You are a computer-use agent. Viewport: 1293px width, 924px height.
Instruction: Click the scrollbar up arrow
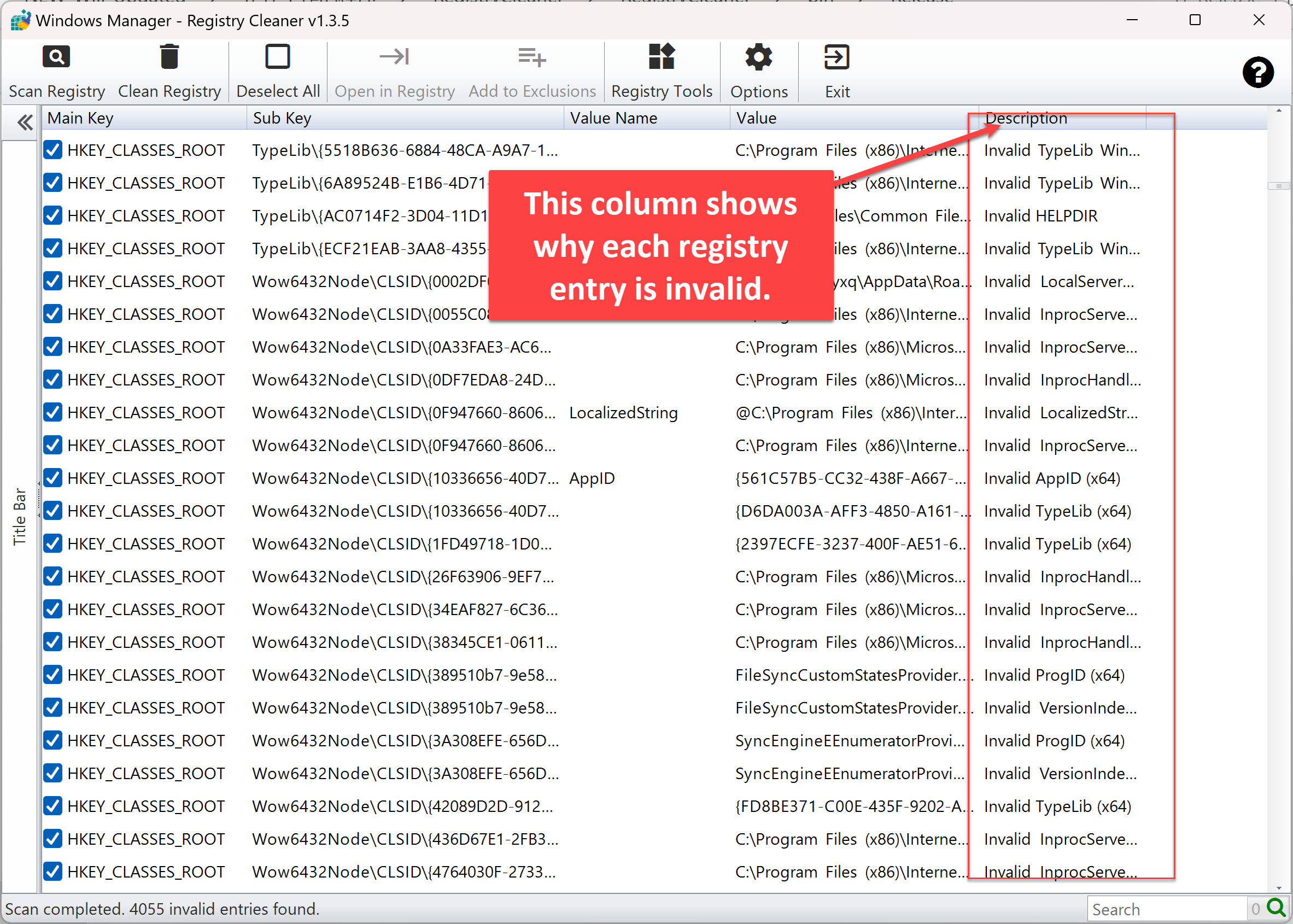[1279, 111]
